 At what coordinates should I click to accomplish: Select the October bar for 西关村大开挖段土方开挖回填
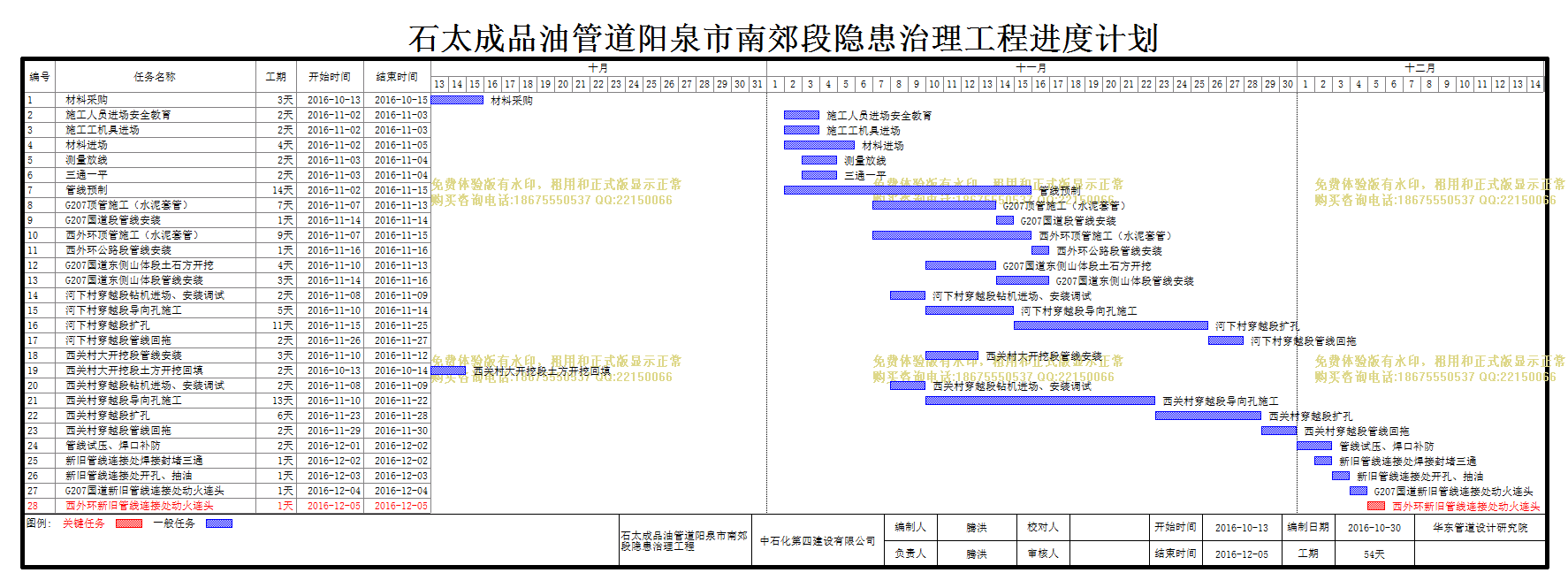448,370
